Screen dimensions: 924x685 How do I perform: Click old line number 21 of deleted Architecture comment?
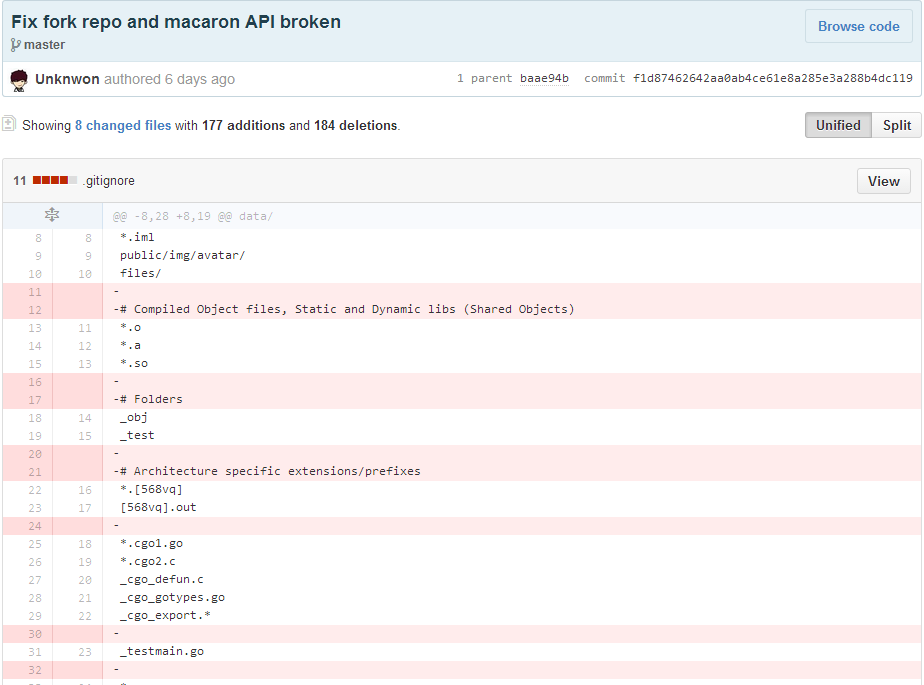click(35, 471)
